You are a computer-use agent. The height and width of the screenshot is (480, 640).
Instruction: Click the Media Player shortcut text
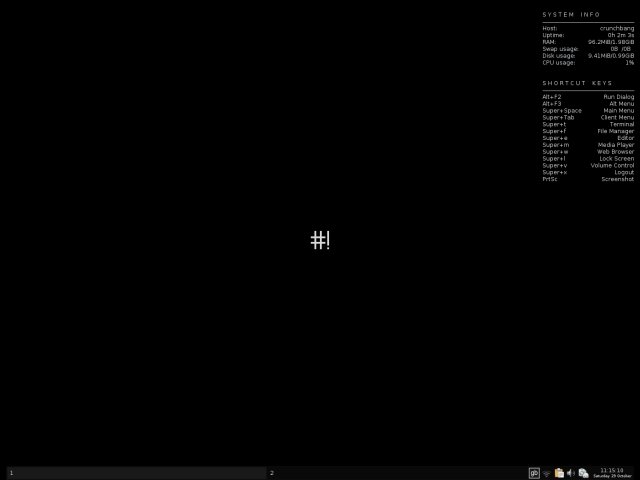(616, 145)
